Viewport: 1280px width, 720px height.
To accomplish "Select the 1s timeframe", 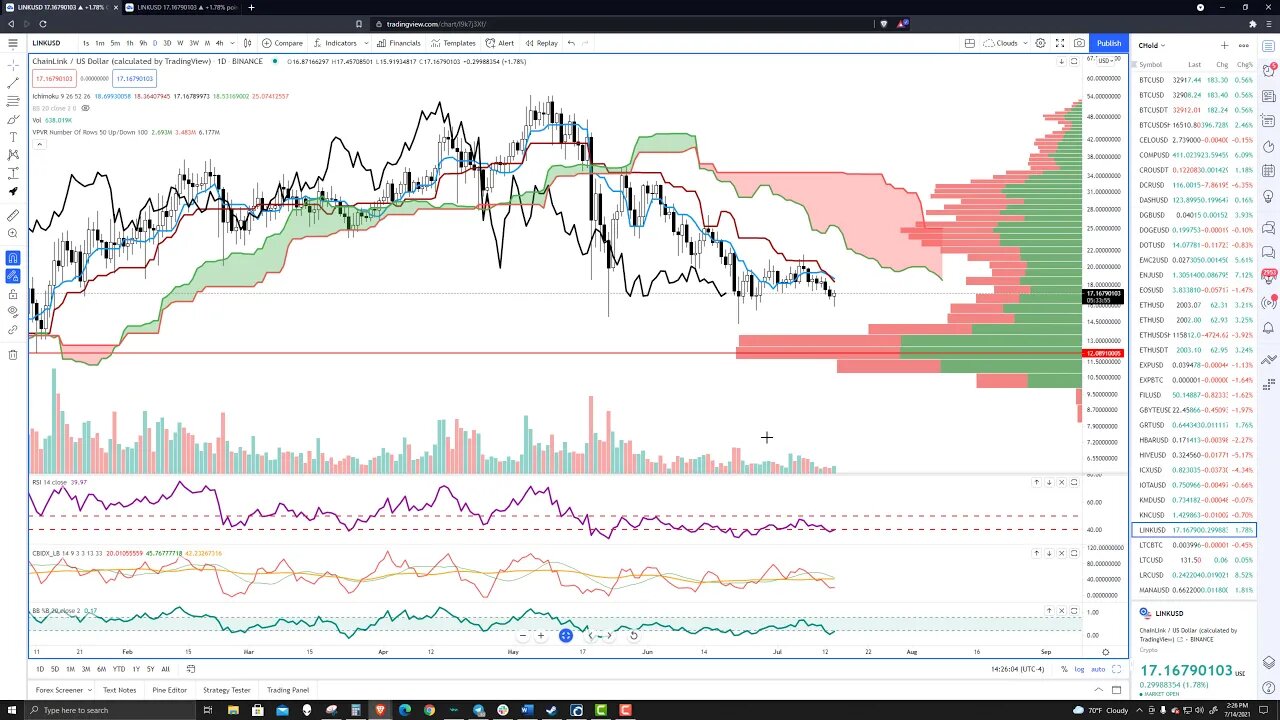I will tap(86, 43).
